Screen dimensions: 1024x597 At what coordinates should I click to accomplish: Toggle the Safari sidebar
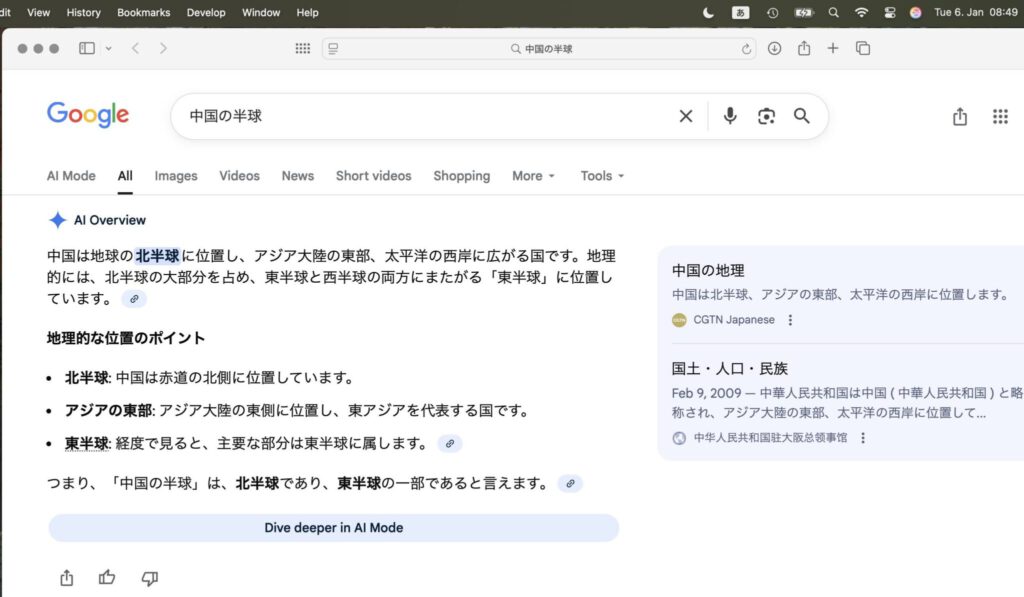[87, 48]
